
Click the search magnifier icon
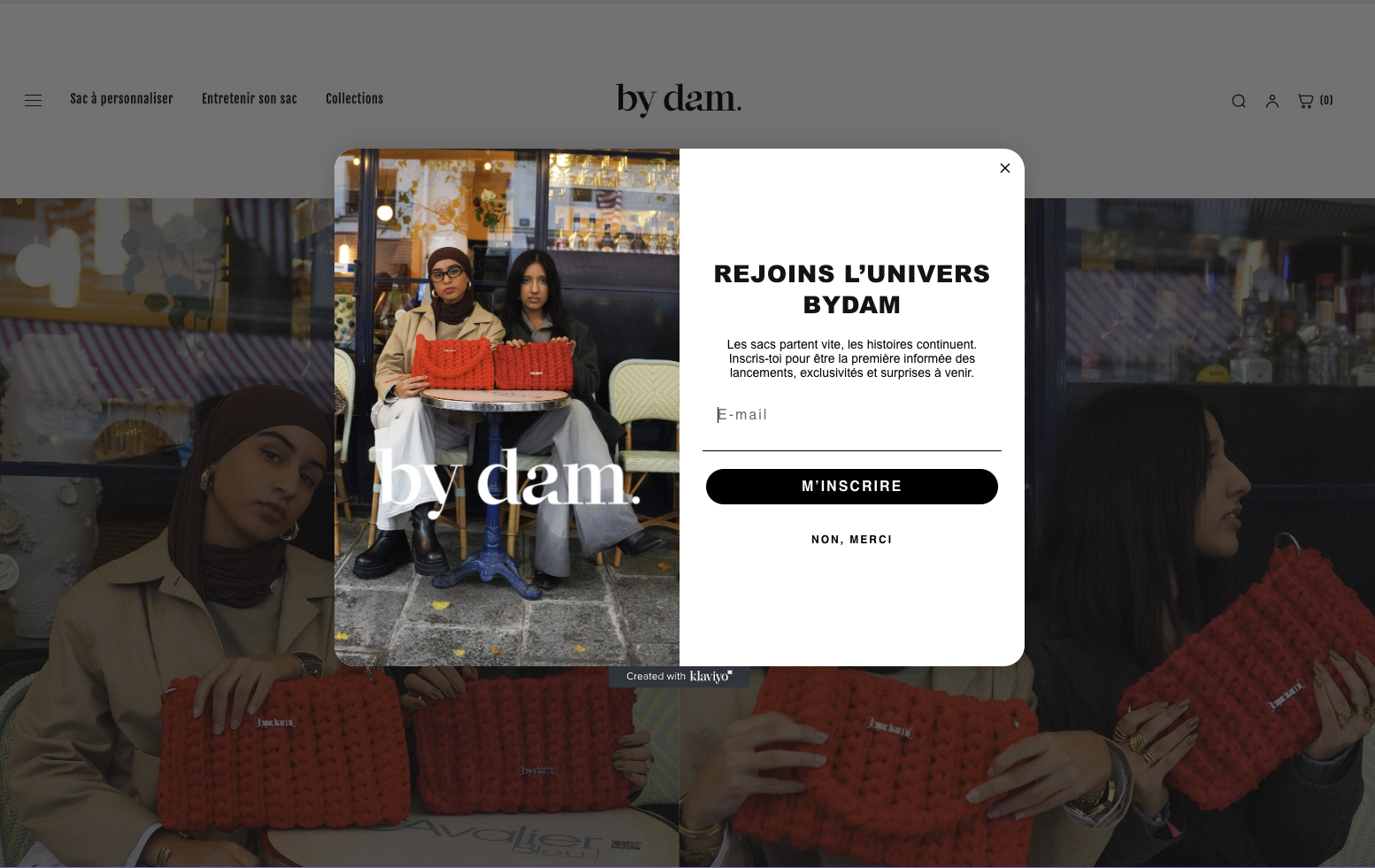point(1239,101)
